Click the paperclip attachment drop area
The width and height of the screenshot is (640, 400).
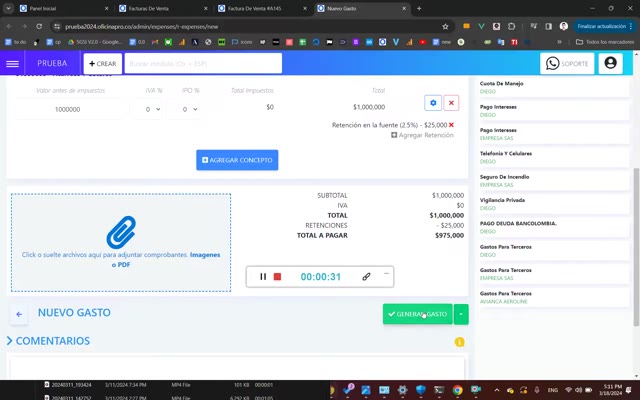pyautogui.click(x=121, y=242)
